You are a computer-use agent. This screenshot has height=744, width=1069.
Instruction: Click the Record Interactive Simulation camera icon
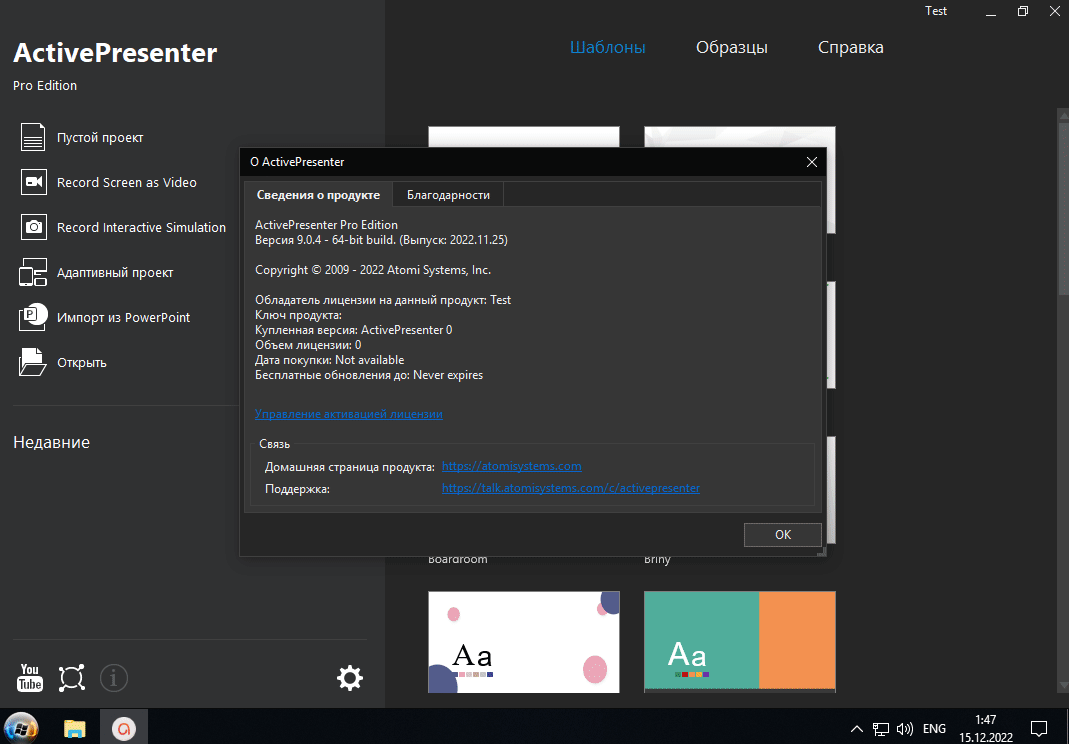coord(33,227)
